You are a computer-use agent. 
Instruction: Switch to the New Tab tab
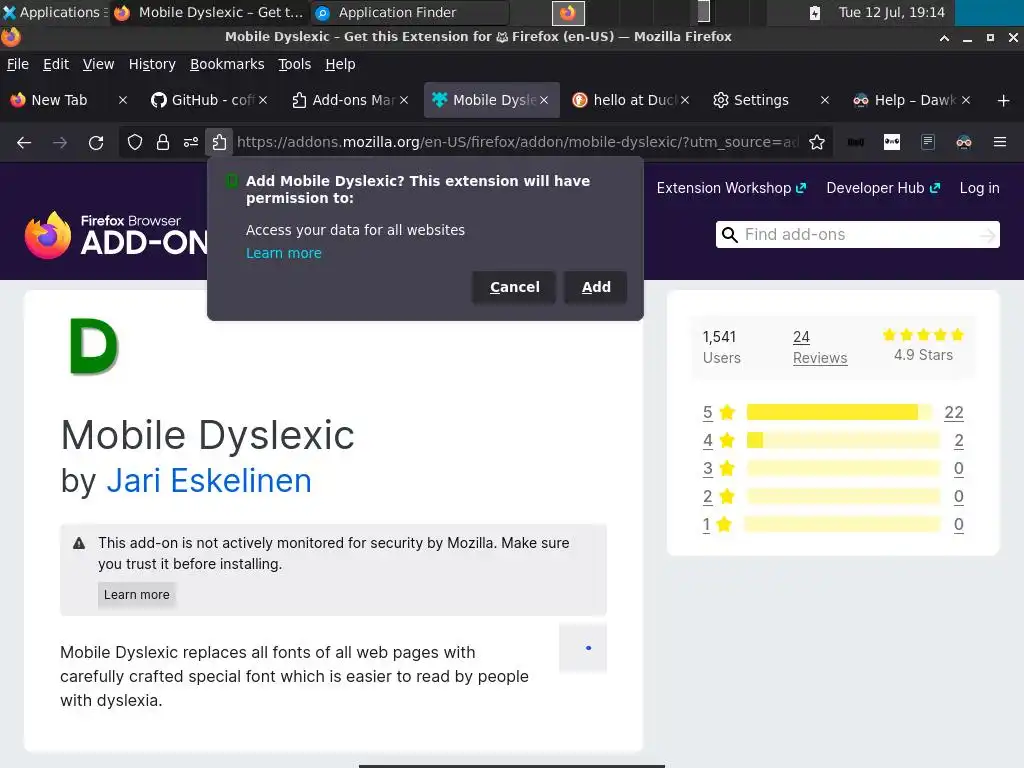click(59, 100)
